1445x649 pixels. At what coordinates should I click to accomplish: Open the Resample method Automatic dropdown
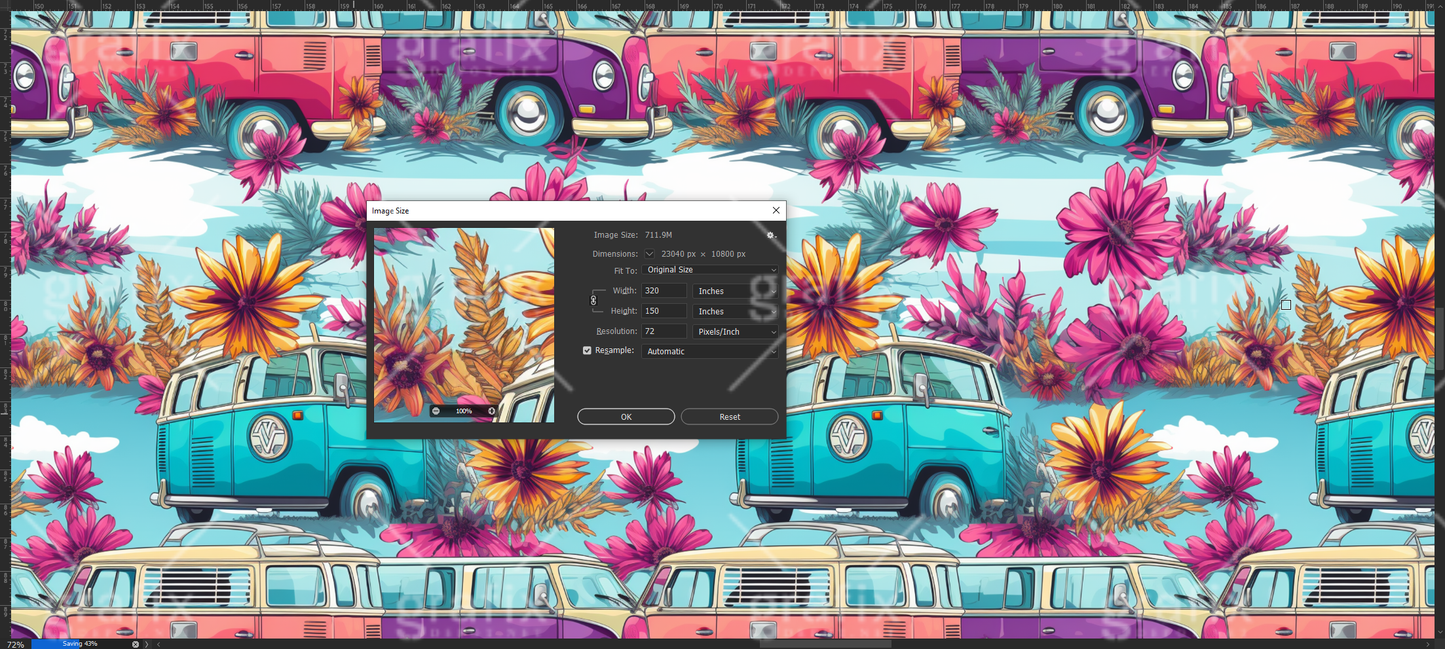710,352
